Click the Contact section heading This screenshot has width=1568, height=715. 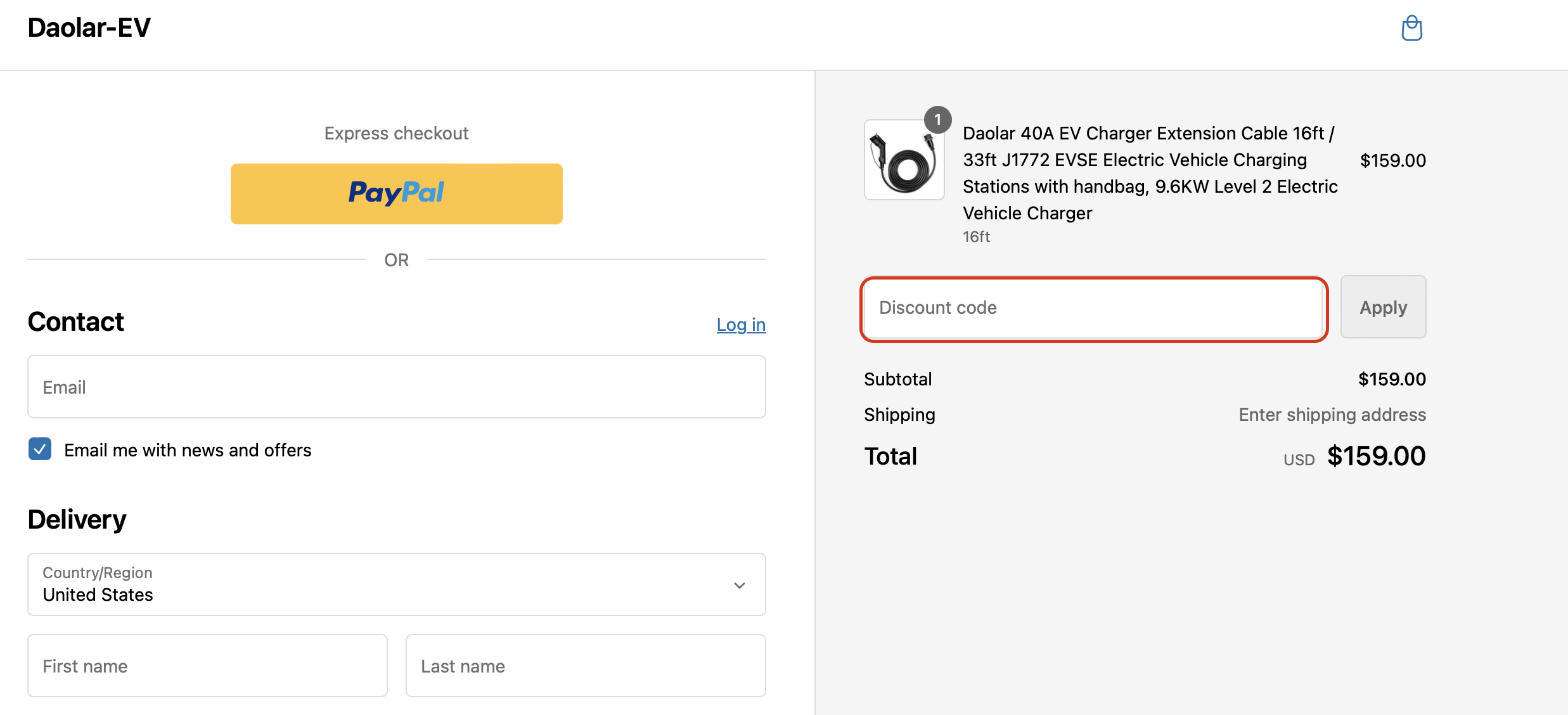(75, 321)
